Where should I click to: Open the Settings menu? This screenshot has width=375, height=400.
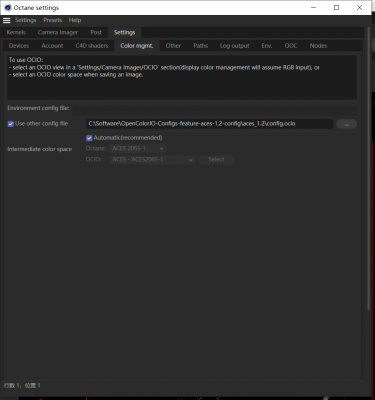click(25, 20)
